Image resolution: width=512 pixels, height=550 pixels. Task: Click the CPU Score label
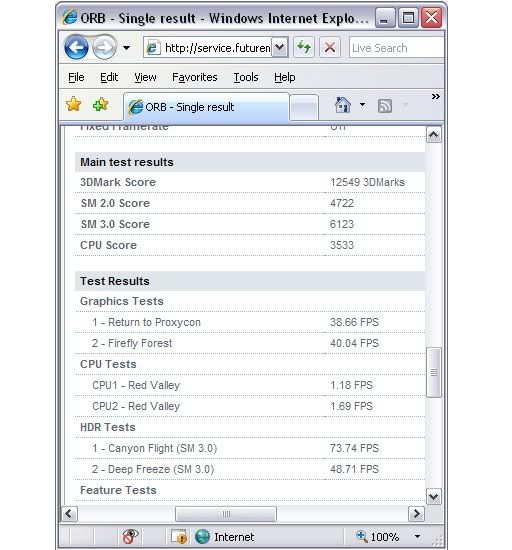(x=108, y=245)
